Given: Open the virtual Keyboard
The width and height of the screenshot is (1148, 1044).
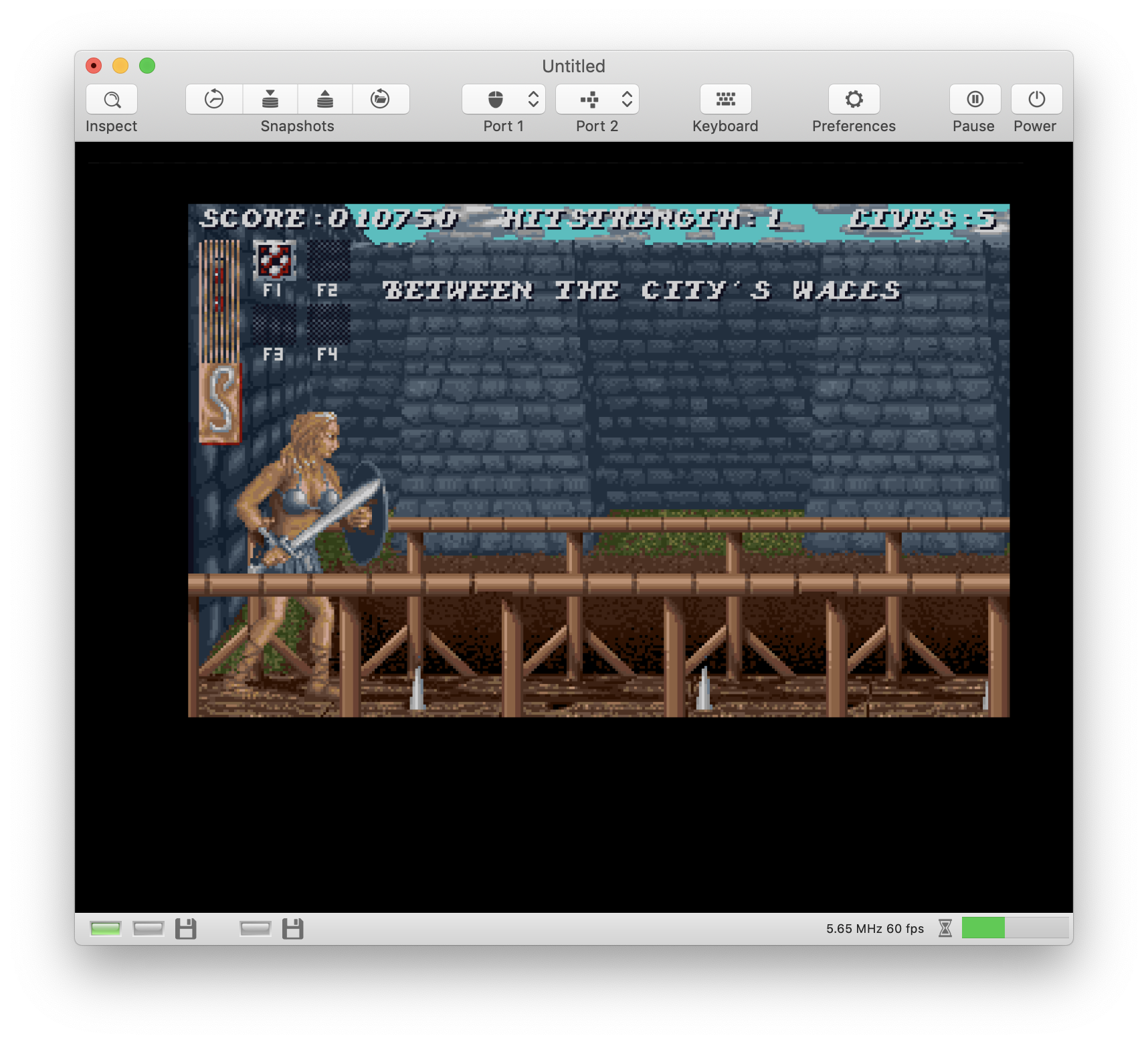Looking at the screenshot, I should click(726, 100).
